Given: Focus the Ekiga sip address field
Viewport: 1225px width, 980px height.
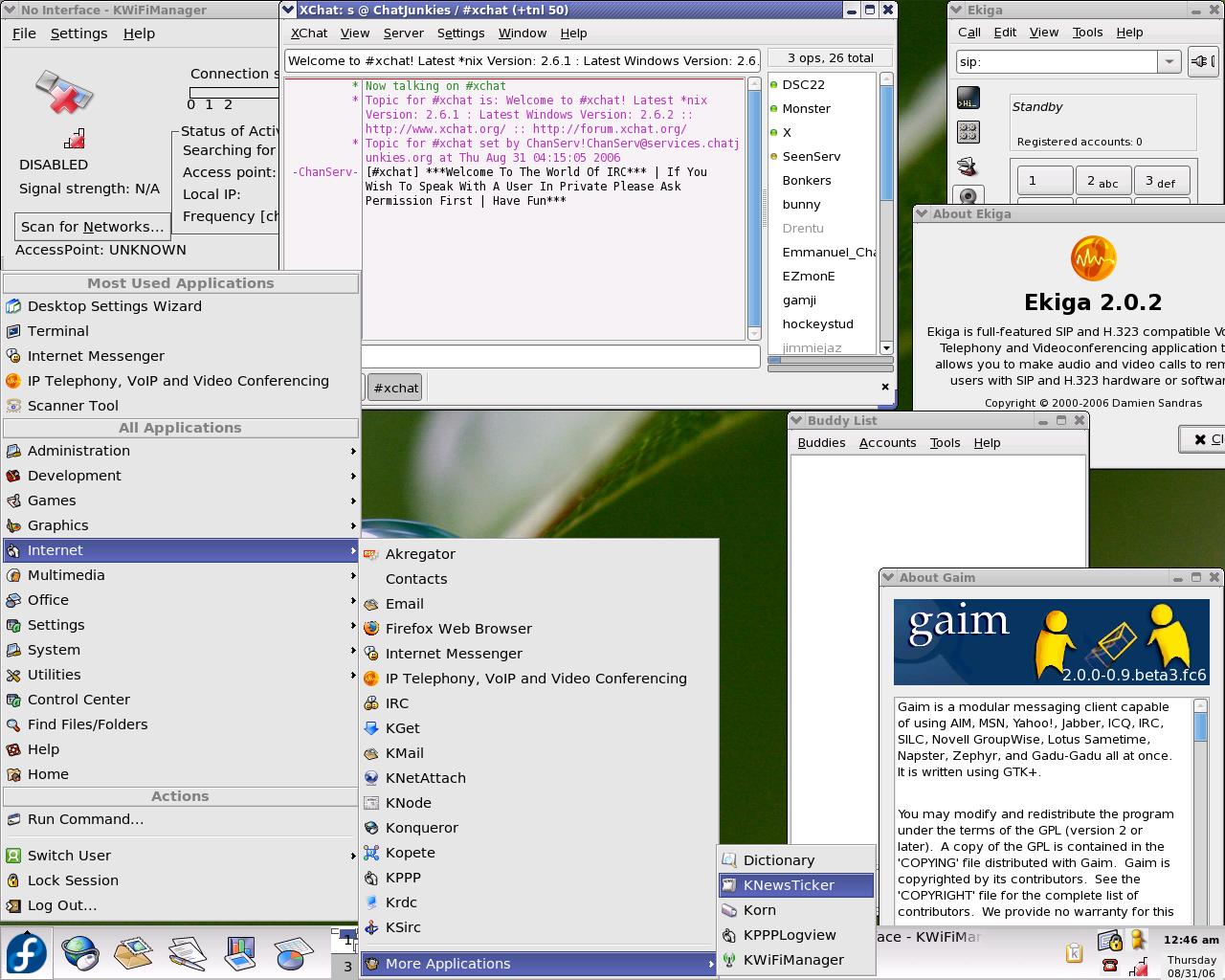Looking at the screenshot, I should click(1057, 61).
